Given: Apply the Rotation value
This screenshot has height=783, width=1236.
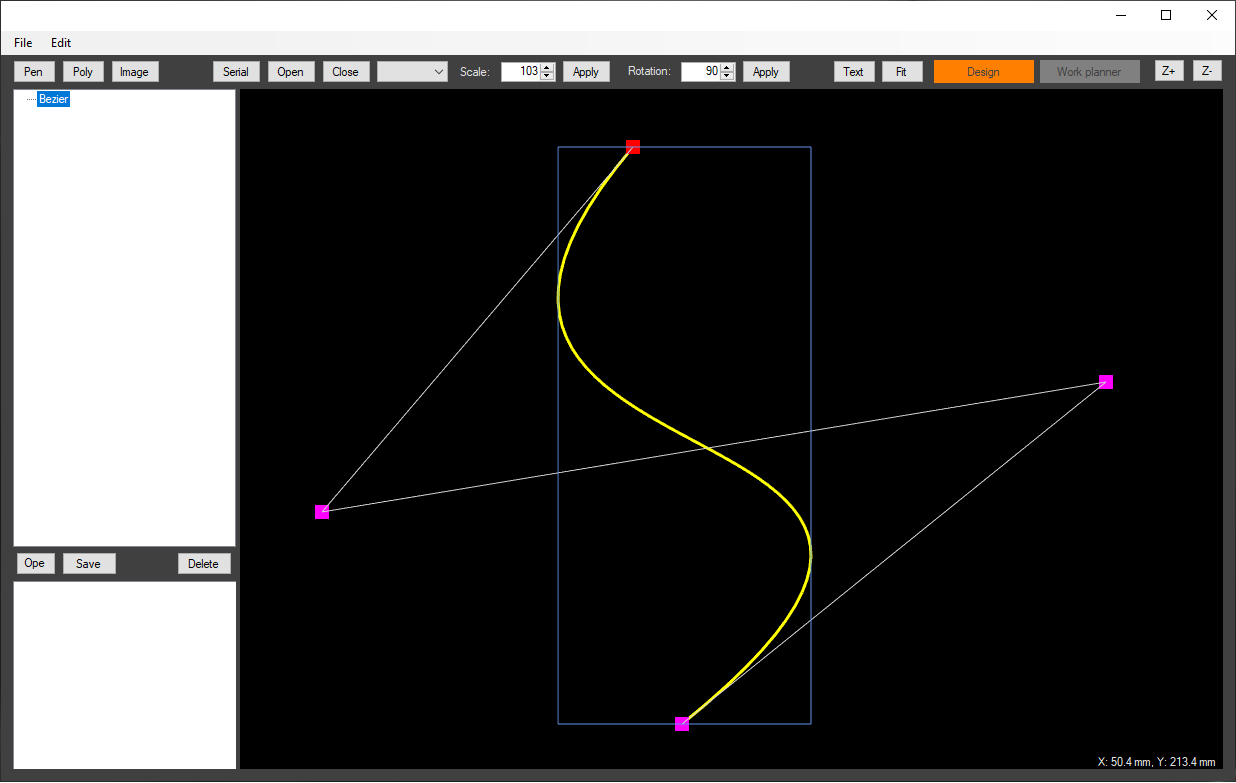Looking at the screenshot, I should (766, 71).
